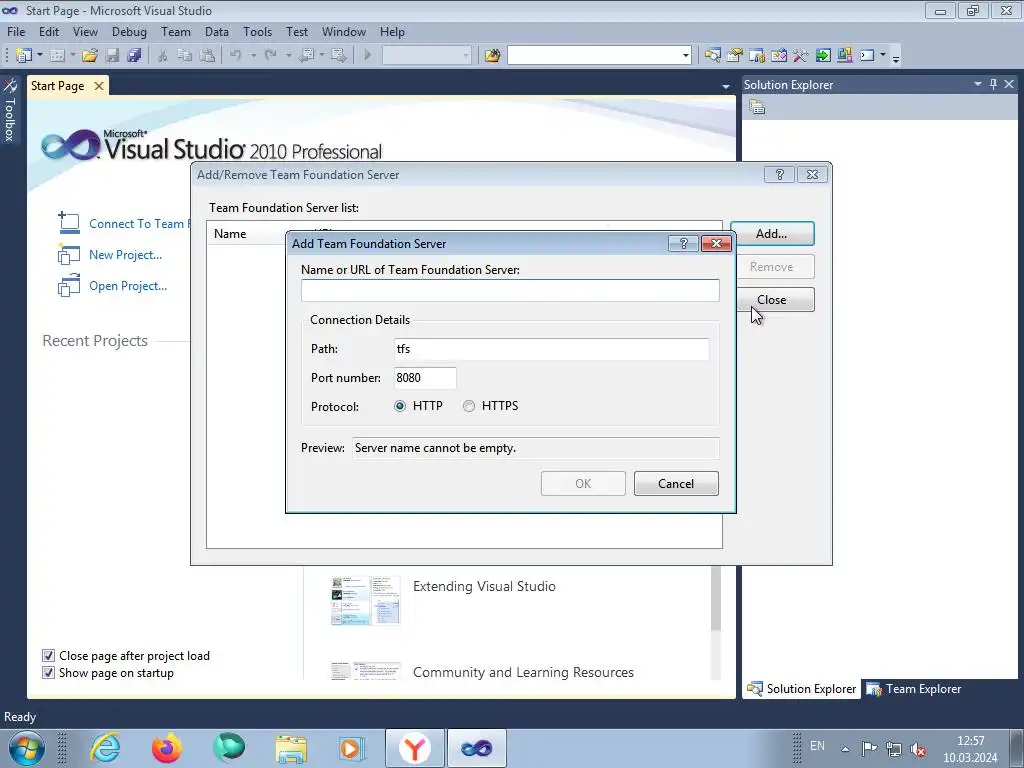Click the Navigate Forward toolbar icon

click(x=339, y=56)
